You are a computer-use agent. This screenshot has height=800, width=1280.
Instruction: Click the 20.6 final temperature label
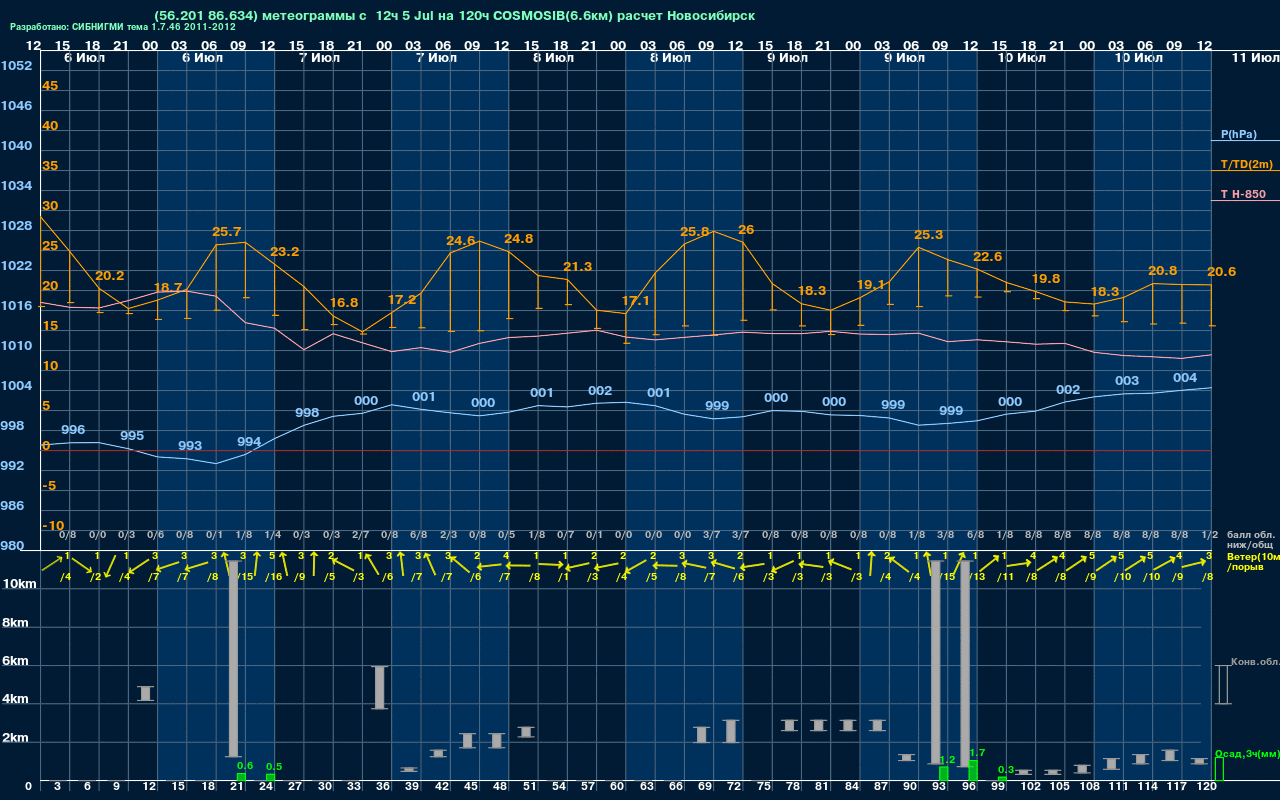[1222, 272]
